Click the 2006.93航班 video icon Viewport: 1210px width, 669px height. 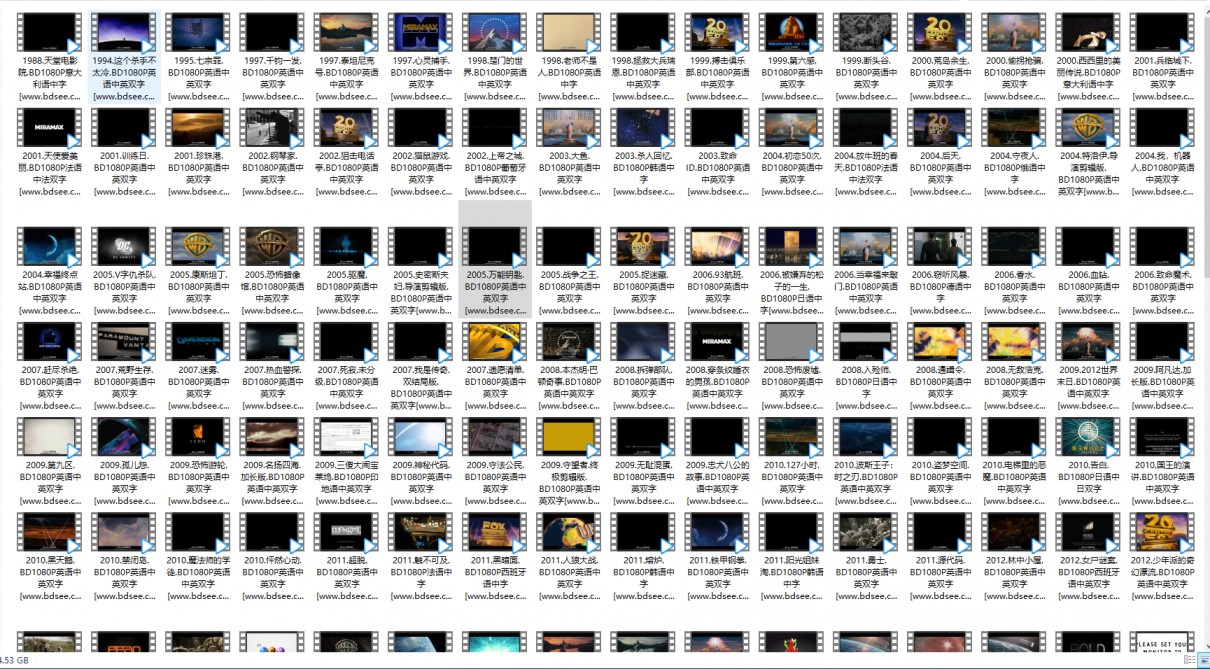[717, 247]
